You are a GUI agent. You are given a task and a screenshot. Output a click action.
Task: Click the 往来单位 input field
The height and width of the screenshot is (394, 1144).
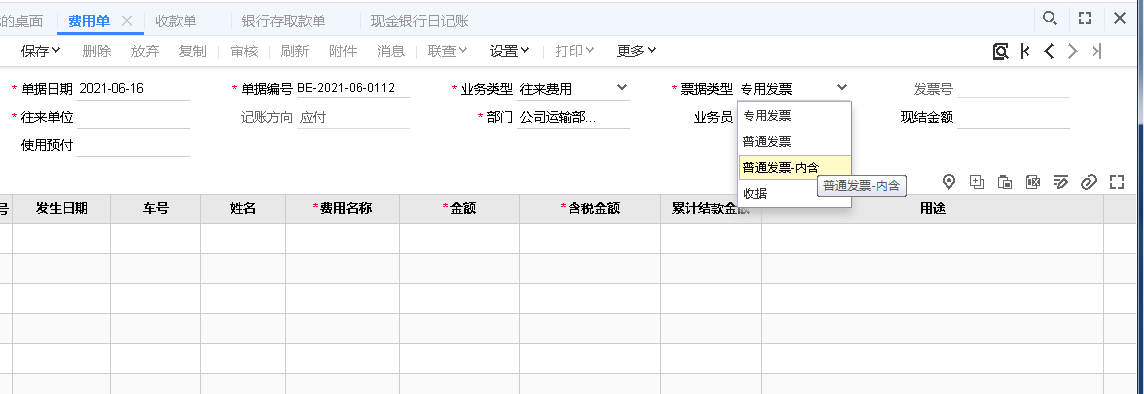(x=133, y=117)
